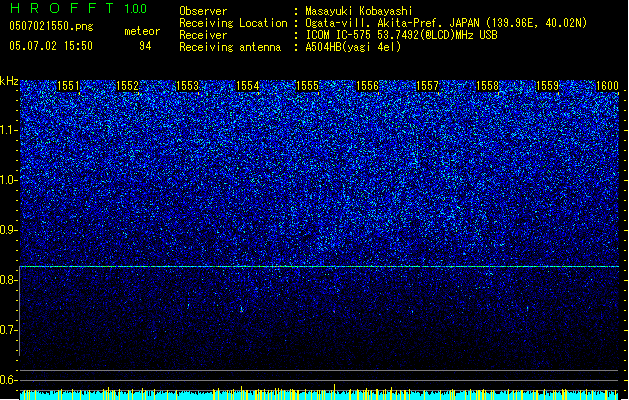This screenshot has height=400, width=629.
Task: Click the 1553 time marker
Action: [x=188, y=86]
